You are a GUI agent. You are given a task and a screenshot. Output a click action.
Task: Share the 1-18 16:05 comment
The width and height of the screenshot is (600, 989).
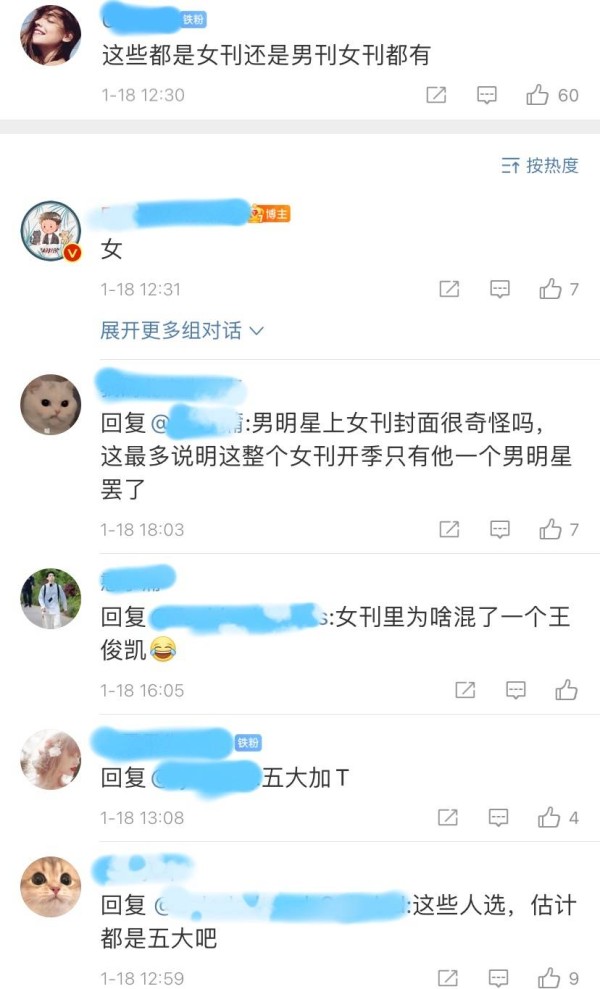tap(465, 690)
